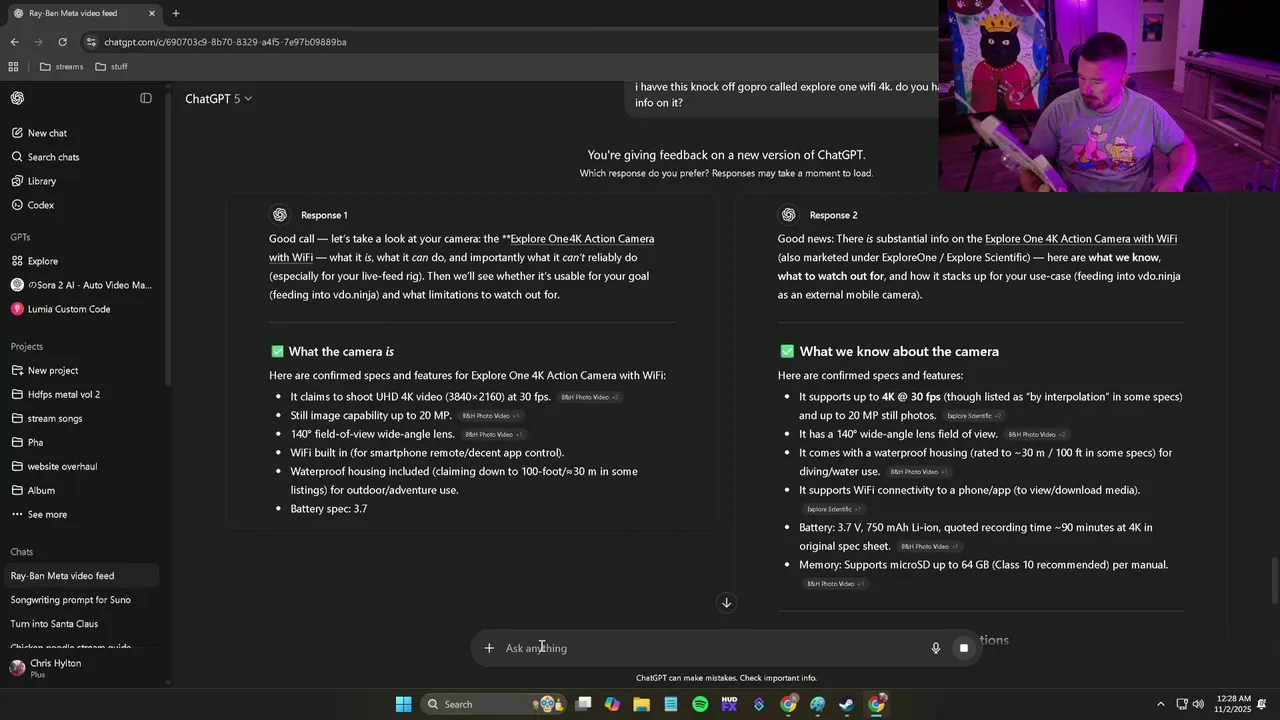This screenshot has height=720, width=1280.
Task: Open the Library section
Action: (x=42, y=181)
